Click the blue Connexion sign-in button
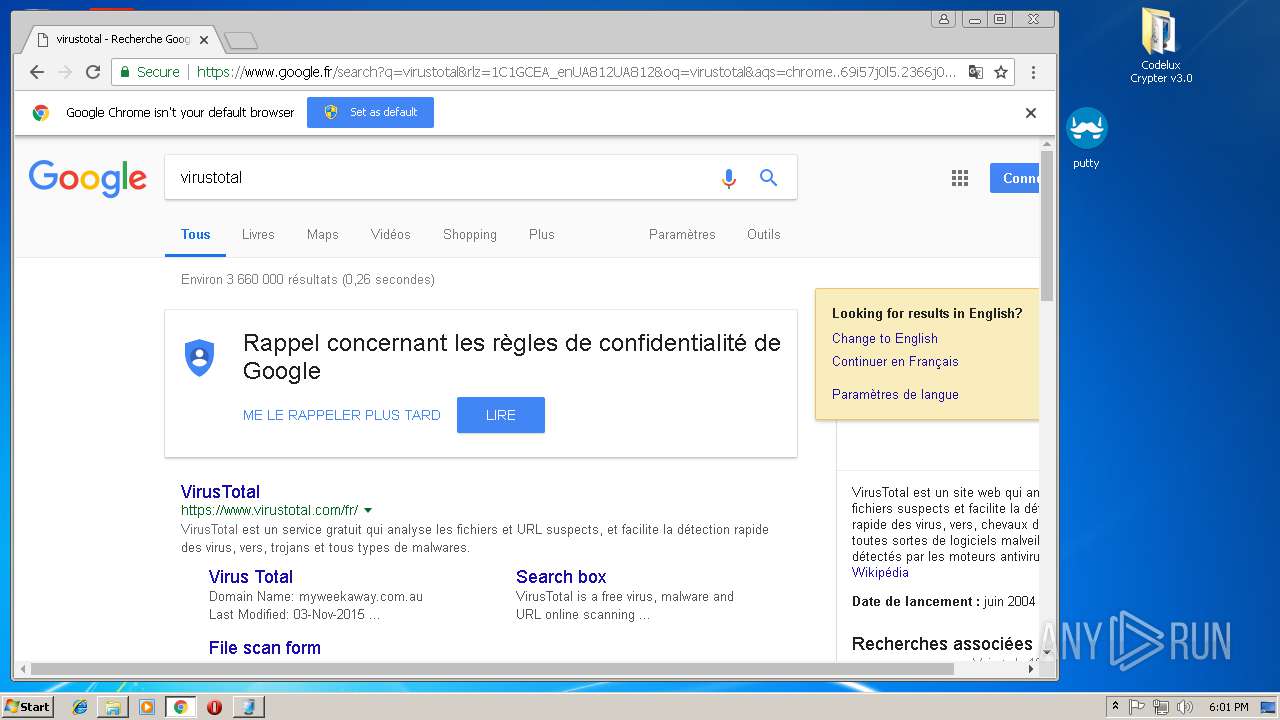 pos(1015,178)
